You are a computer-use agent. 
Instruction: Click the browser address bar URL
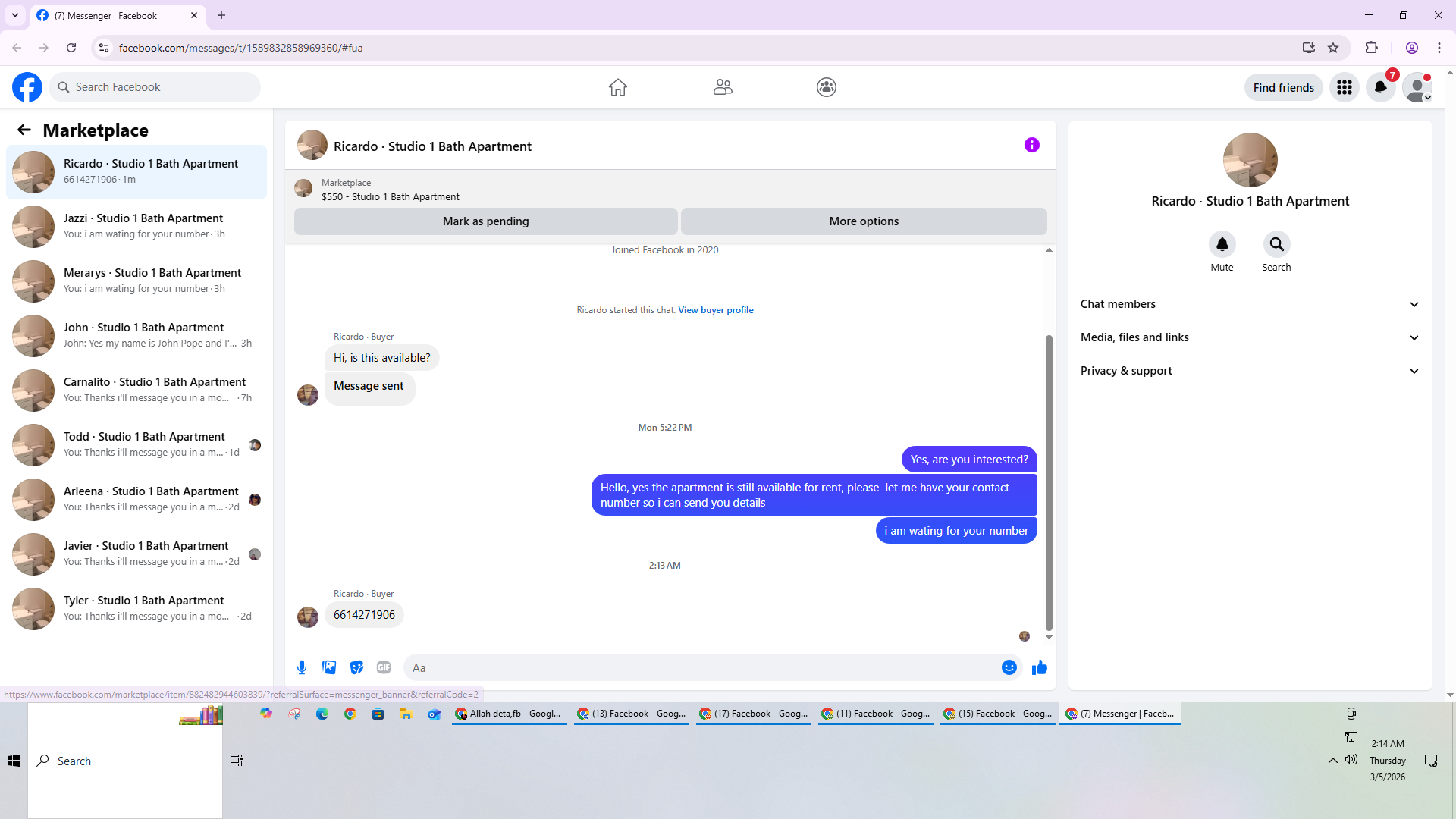tap(240, 48)
